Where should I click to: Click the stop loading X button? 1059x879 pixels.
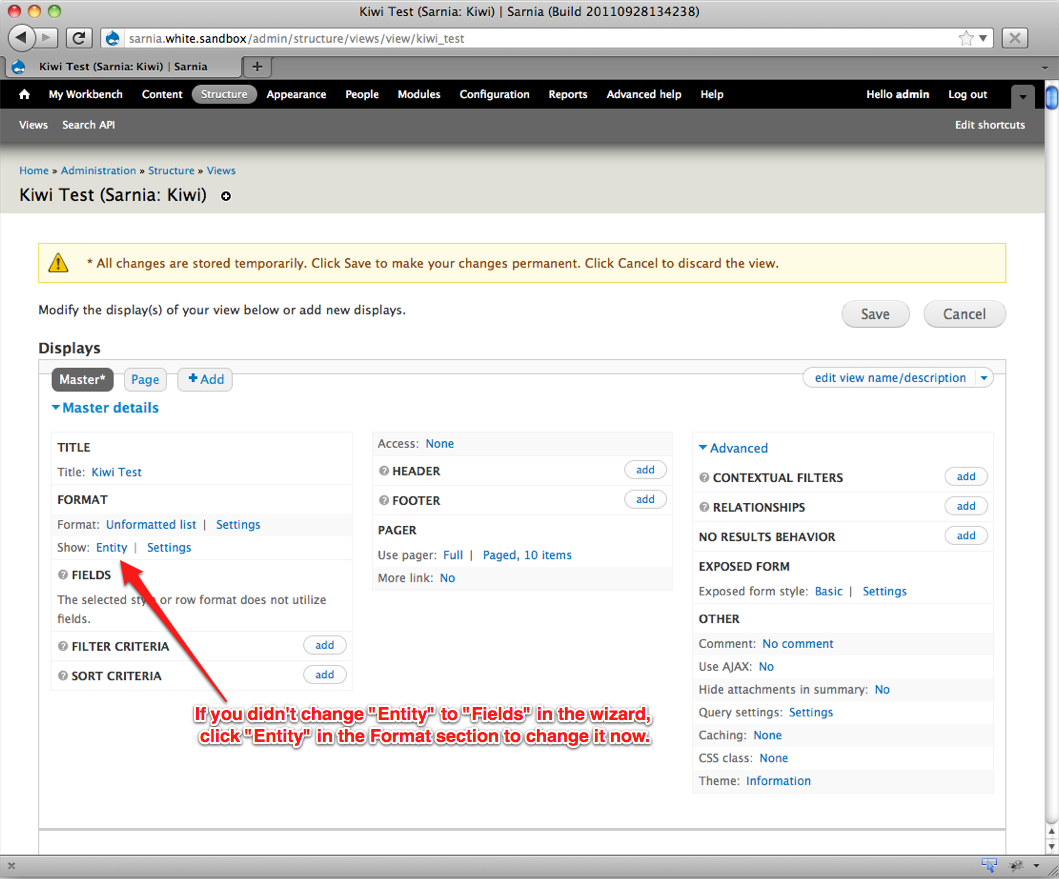[1014, 38]
